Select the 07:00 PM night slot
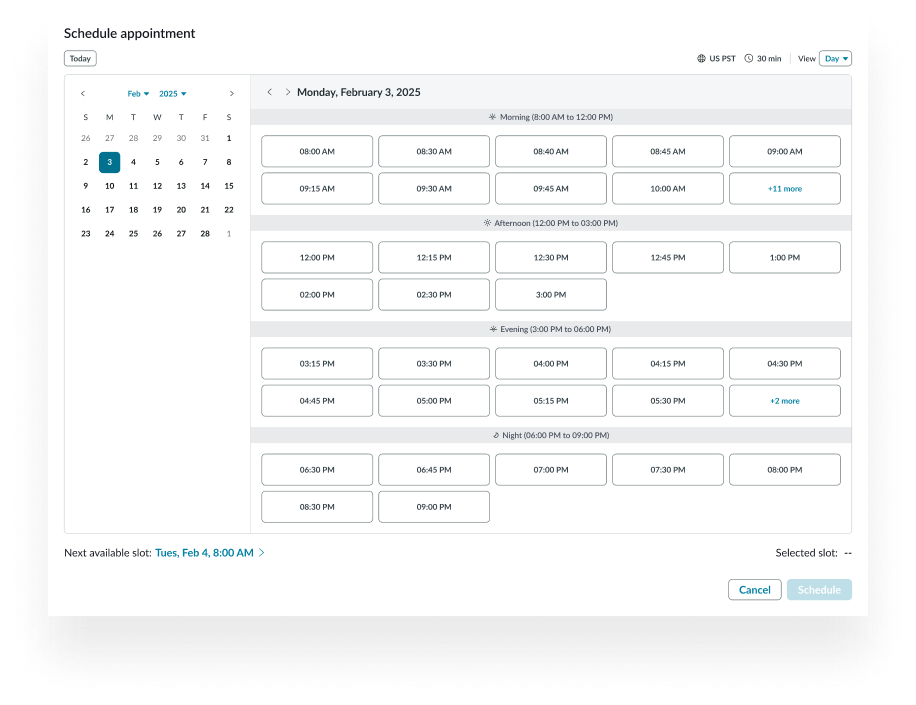916x705 pixels. tap(550, 469)
